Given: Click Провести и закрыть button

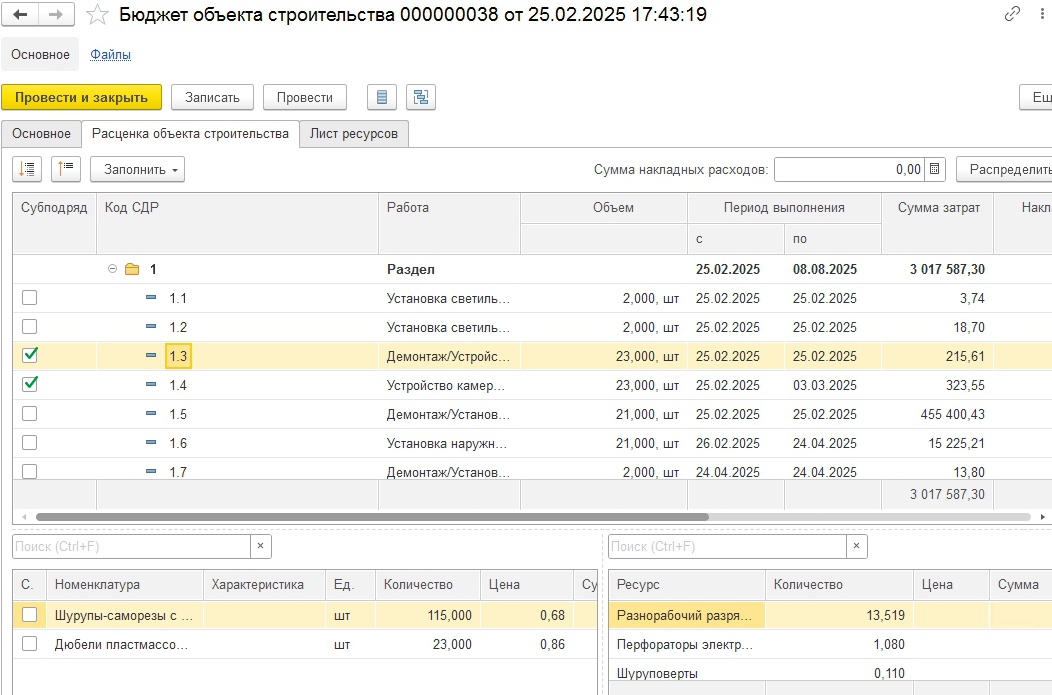Looking at the screenshot, I should [81, 97].
